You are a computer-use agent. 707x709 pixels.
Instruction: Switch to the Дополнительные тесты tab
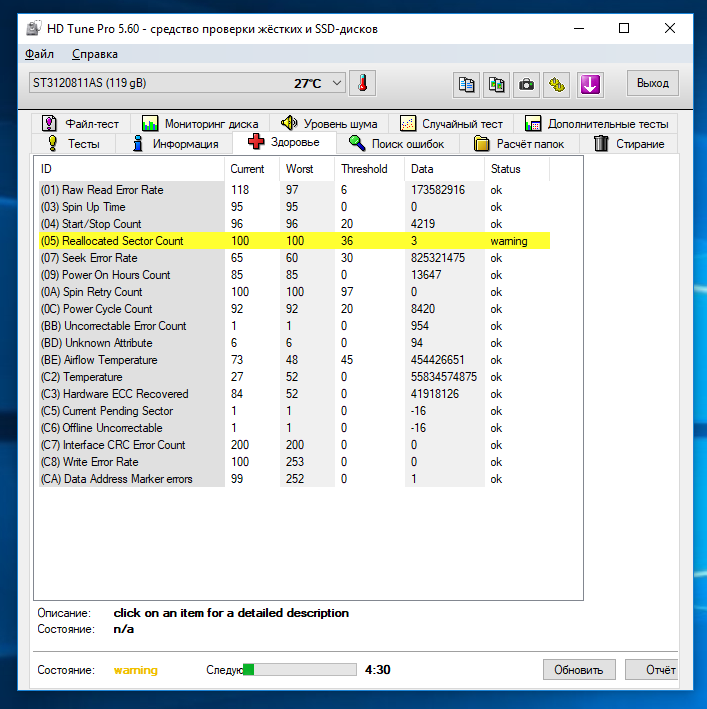tap(596, 123)
